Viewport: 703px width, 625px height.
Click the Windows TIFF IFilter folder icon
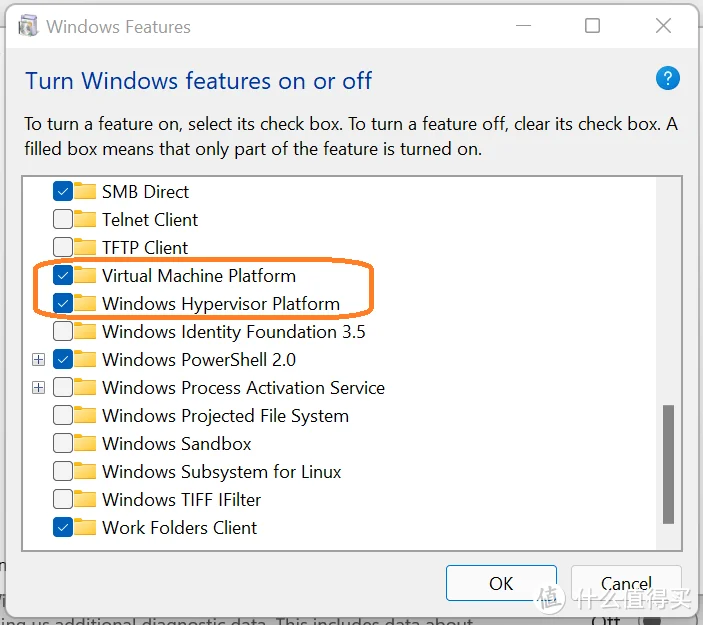click(85, 499)
